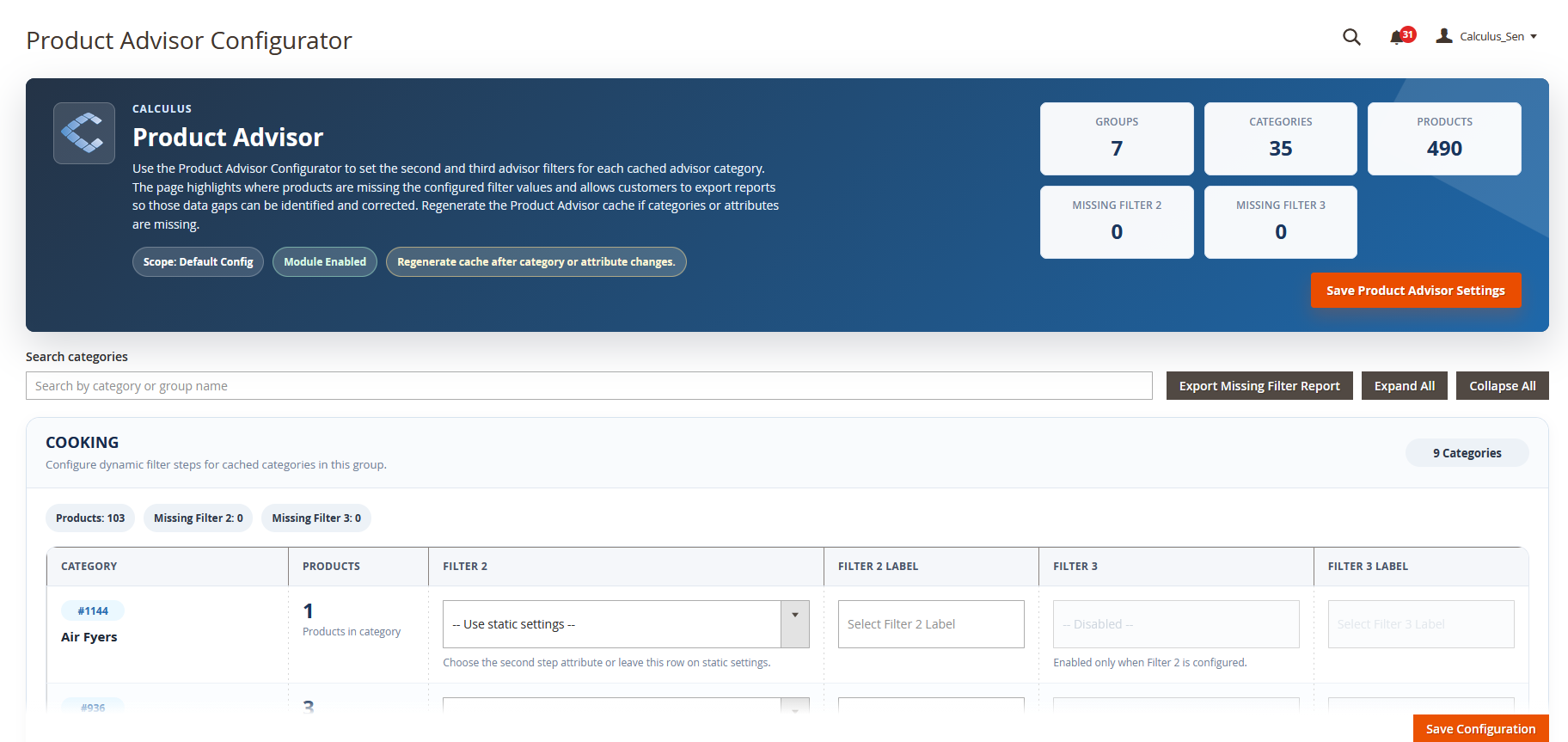Open Filter 2 dropdown for Air Fyers

pyautogui.click(x=626, y=624)
